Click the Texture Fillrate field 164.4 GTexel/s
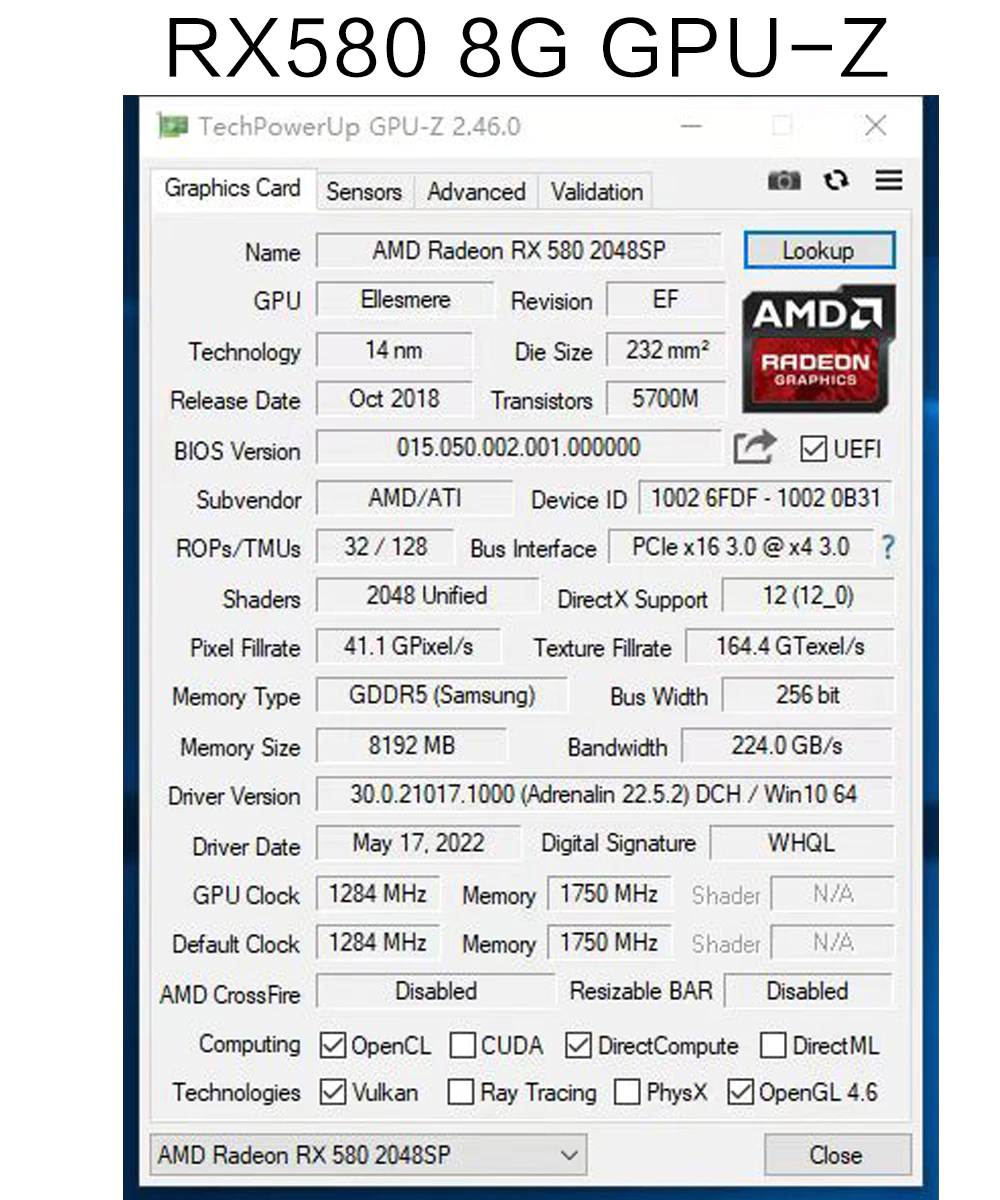 click(x=790, y=647)
